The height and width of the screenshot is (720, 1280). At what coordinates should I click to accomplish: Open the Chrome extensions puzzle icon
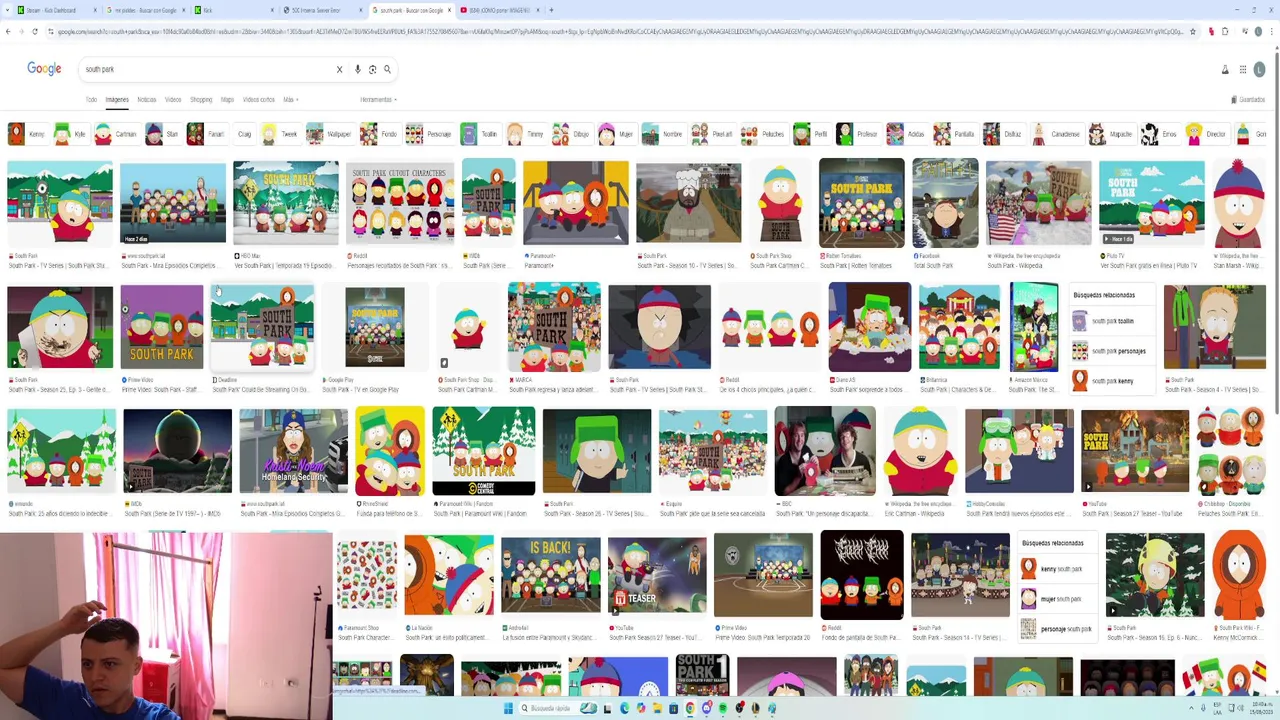pyautogui.click(x=1226, y=31)
